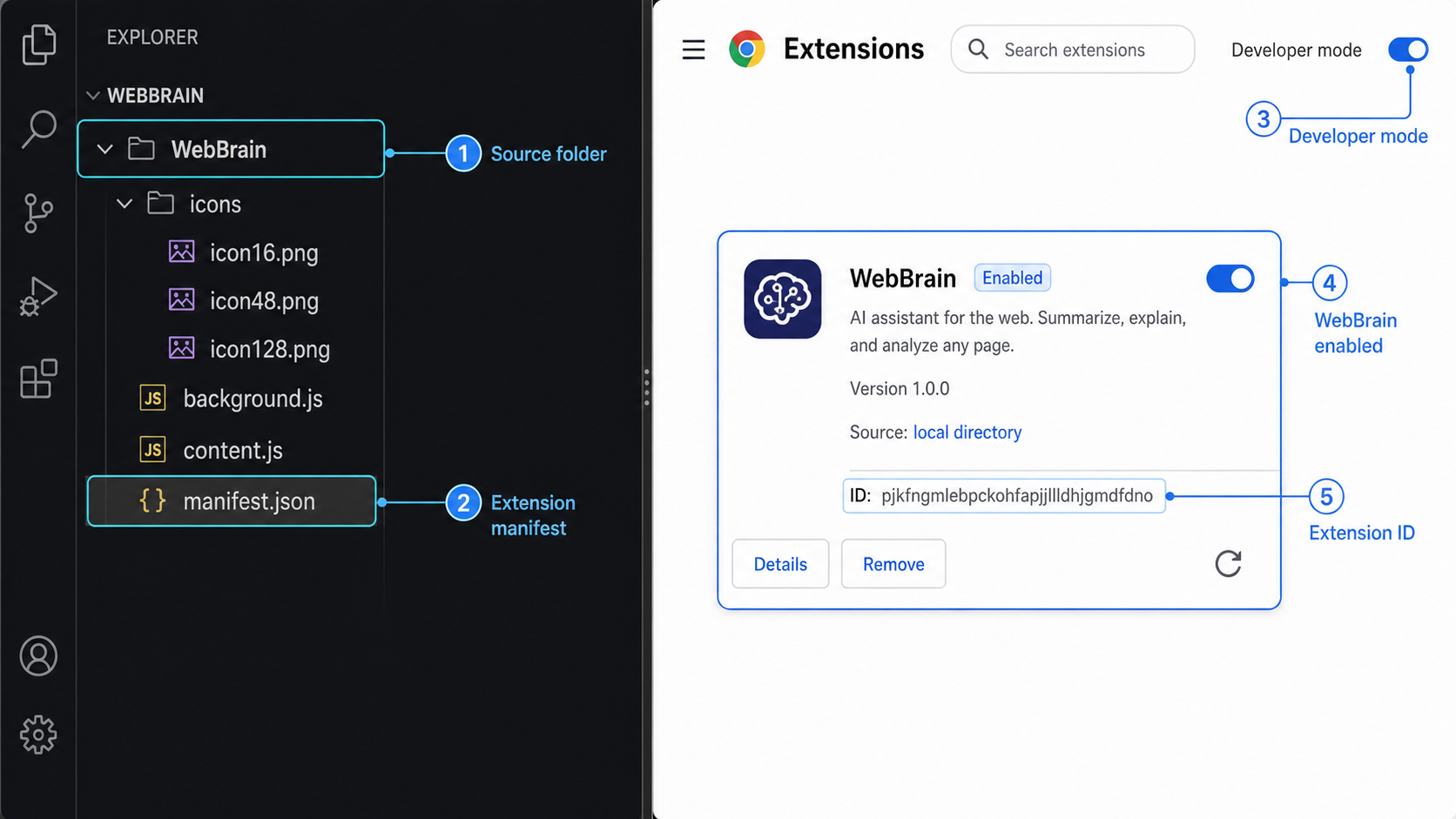Collapse the icons folder chevron
The height and width of the screenshot is (819, 1456).
tap(125, 204)
